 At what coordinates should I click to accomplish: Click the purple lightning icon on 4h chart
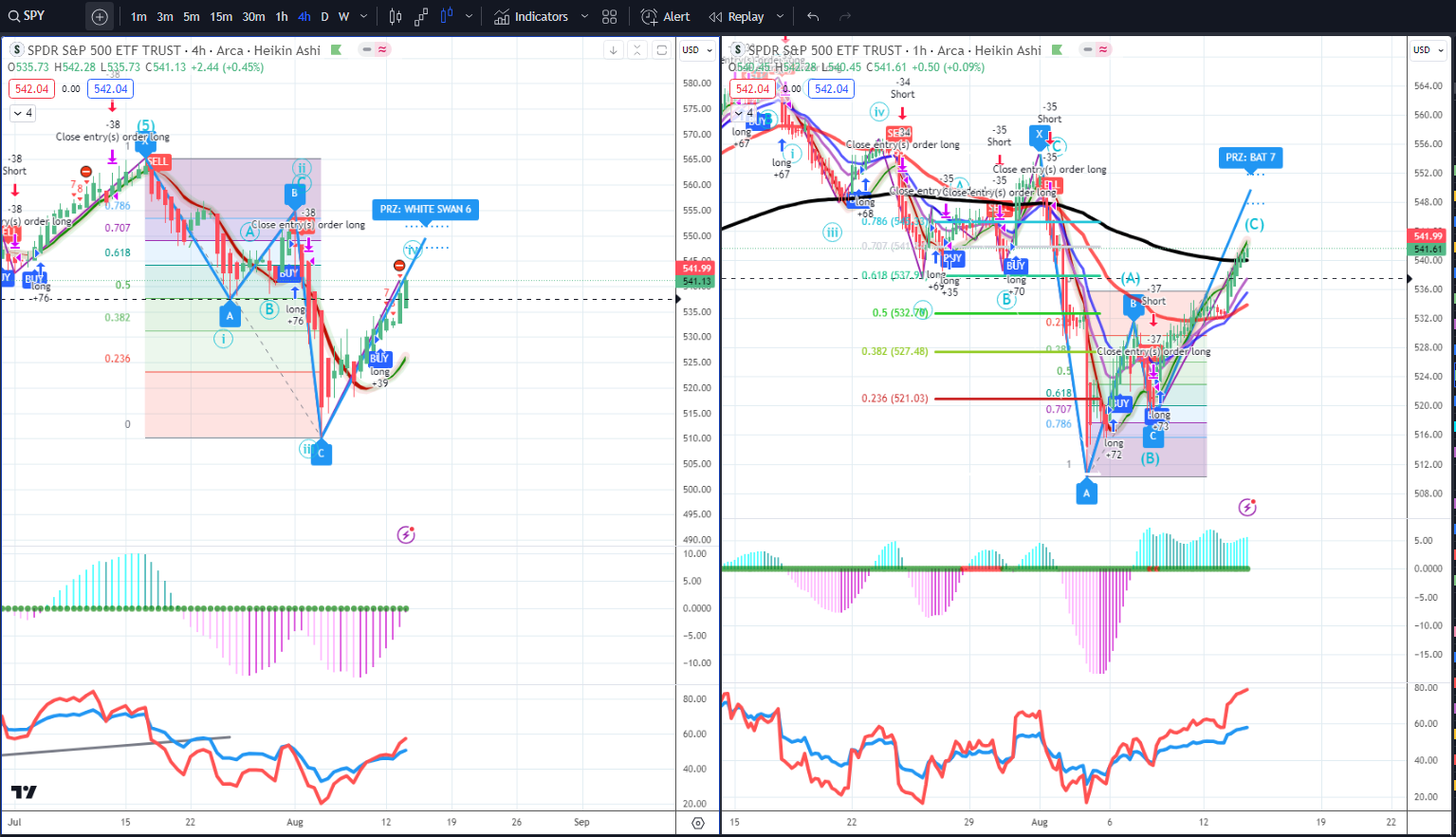[406, 535]
